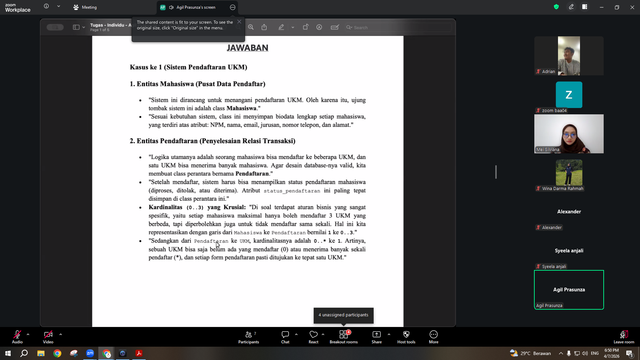This screenshot has height=360, width=640.
Task: Click the '4 unassigned participants' tooltip
Action: click(343, 315)
